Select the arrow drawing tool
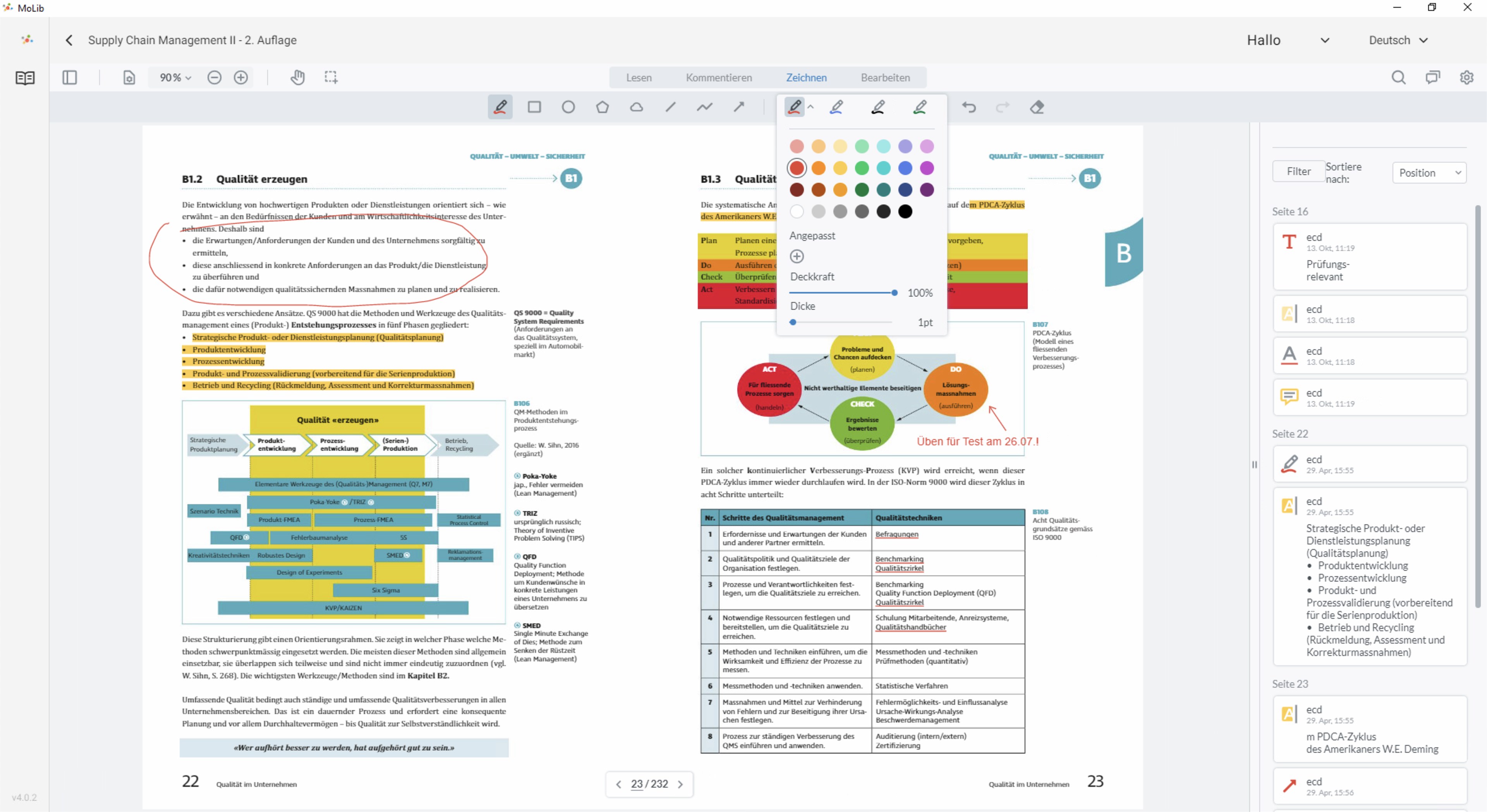 739,107
